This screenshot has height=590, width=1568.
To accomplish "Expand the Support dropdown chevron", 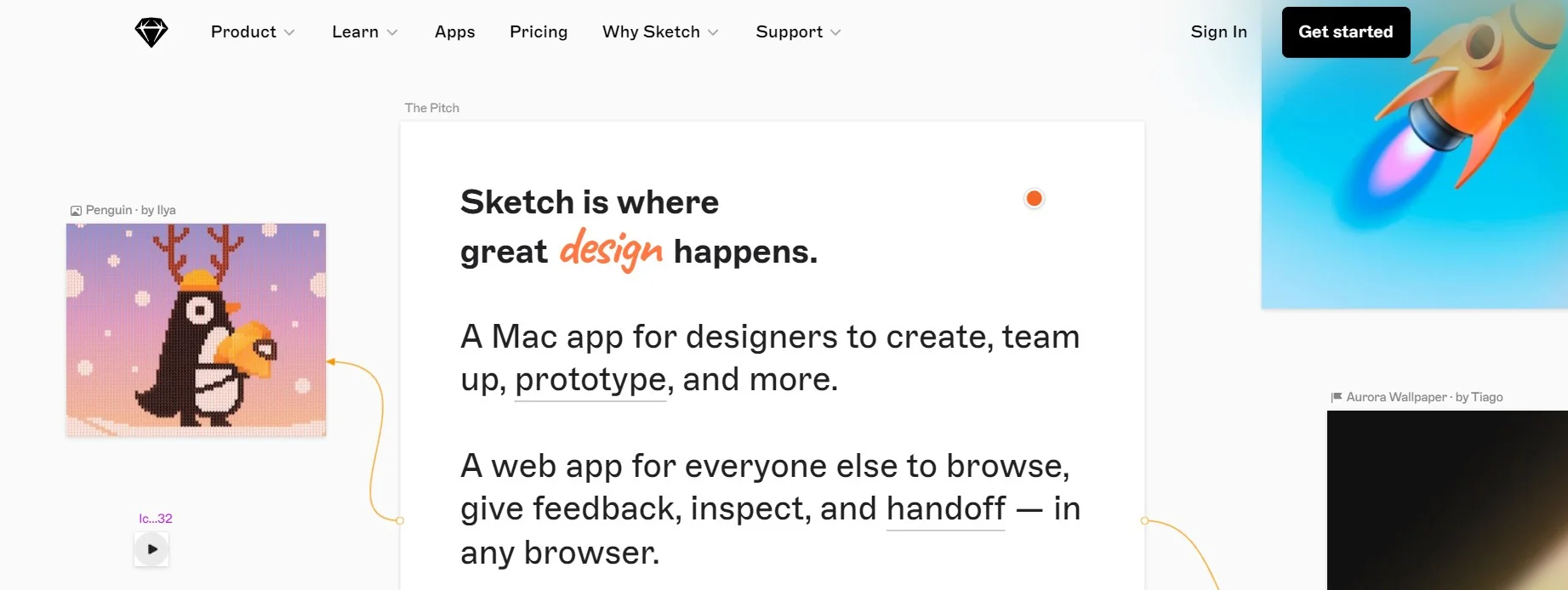I will pyautogui.click(x=835, y=32).
